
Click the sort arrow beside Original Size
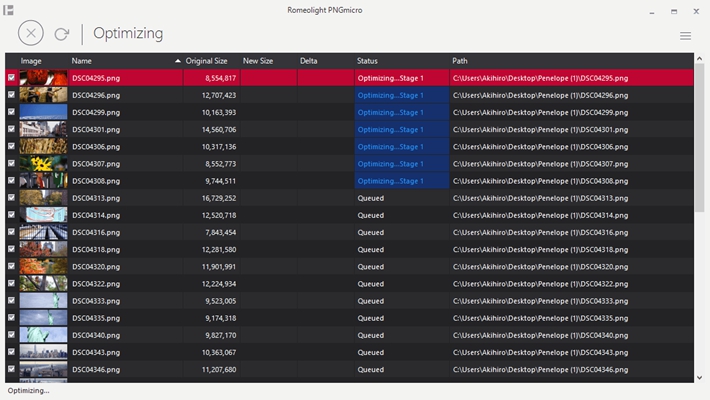coord(178,61)
